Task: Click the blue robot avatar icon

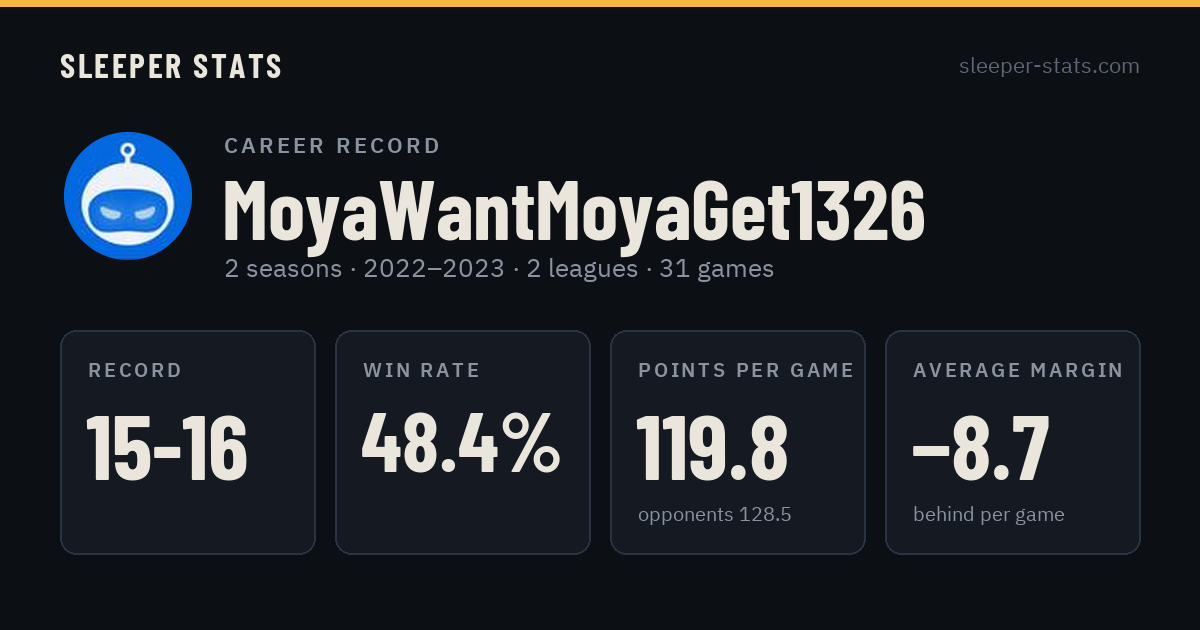Action: pos(128,196)
